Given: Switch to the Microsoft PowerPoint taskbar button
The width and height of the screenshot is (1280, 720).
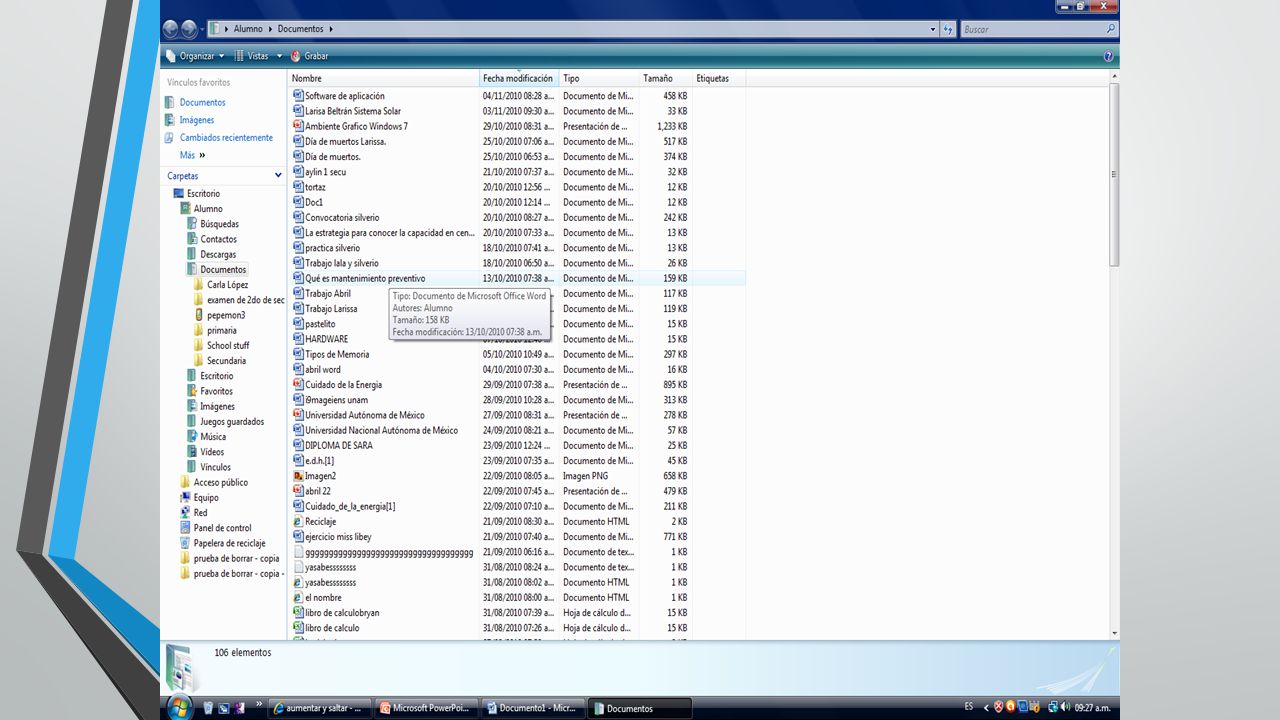Looking at the screenshot, I should (x=427, y=708).
